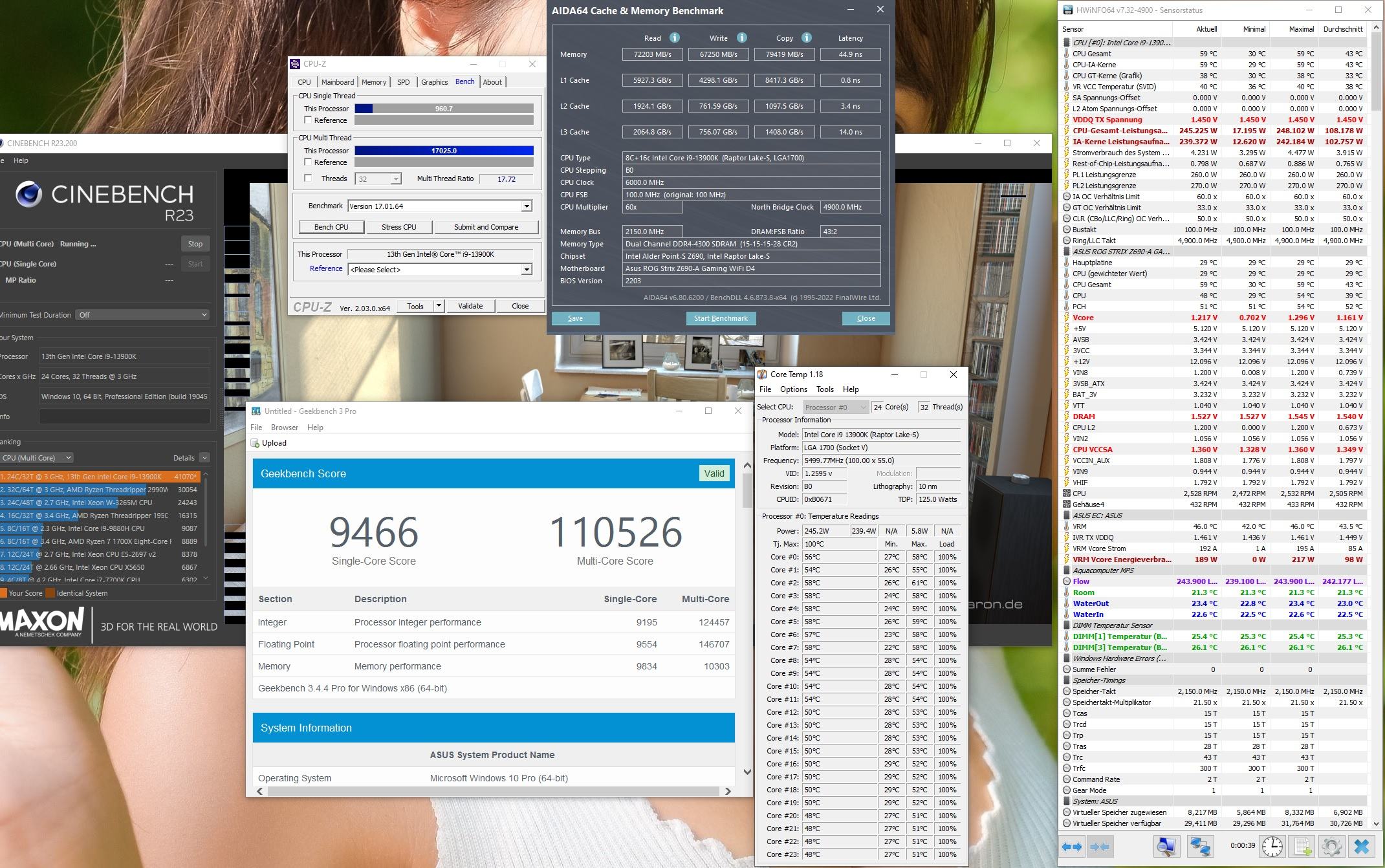Image resolution: width=1385 pixels, height=868 pixels.
Task: Tick the Threads checkbox in CPU-Z
Action: 308,179
